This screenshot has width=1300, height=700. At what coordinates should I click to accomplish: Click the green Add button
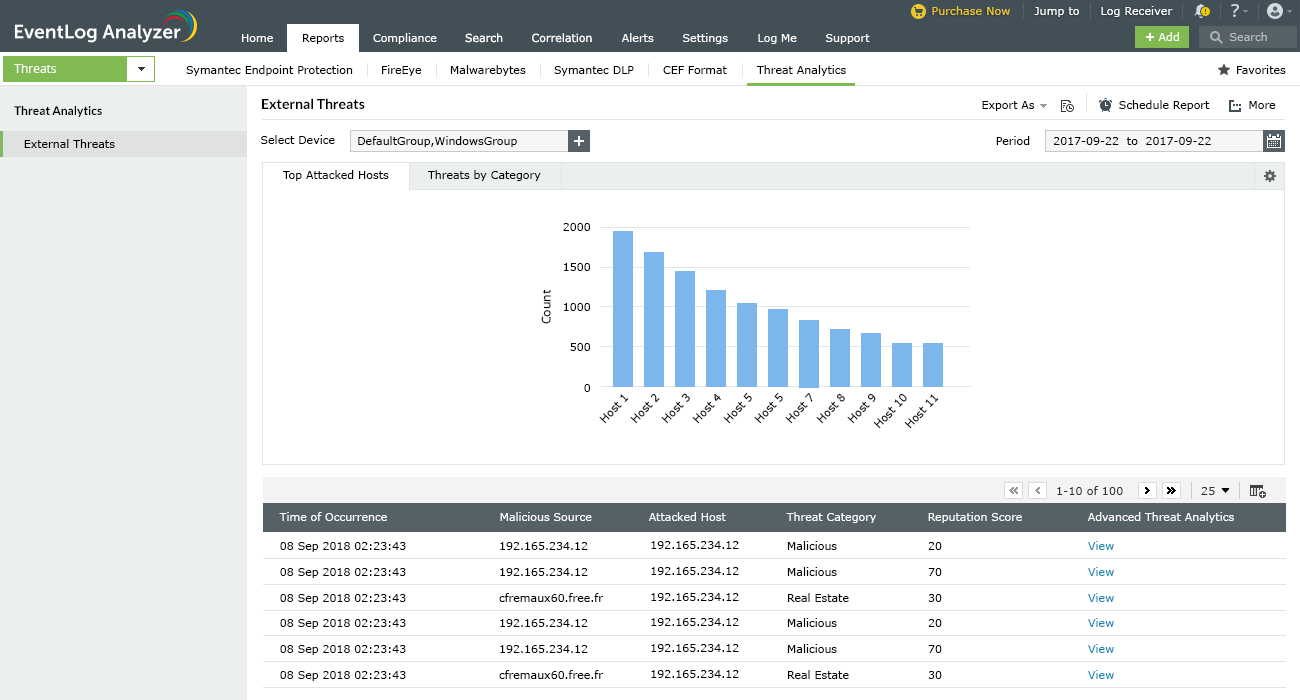pyautogui.click(x=1161, y=37)
